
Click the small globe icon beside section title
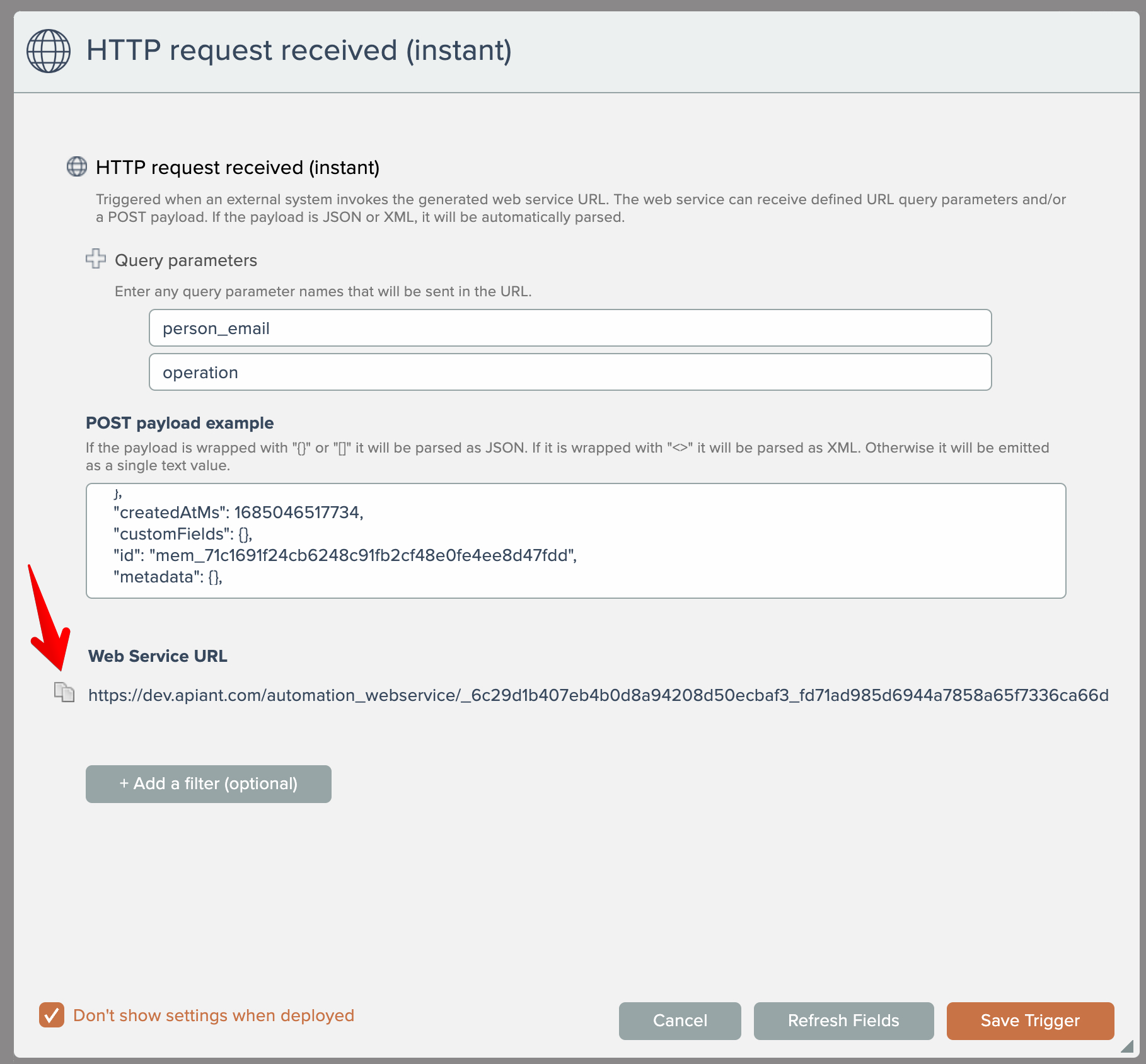pos(77,167)
